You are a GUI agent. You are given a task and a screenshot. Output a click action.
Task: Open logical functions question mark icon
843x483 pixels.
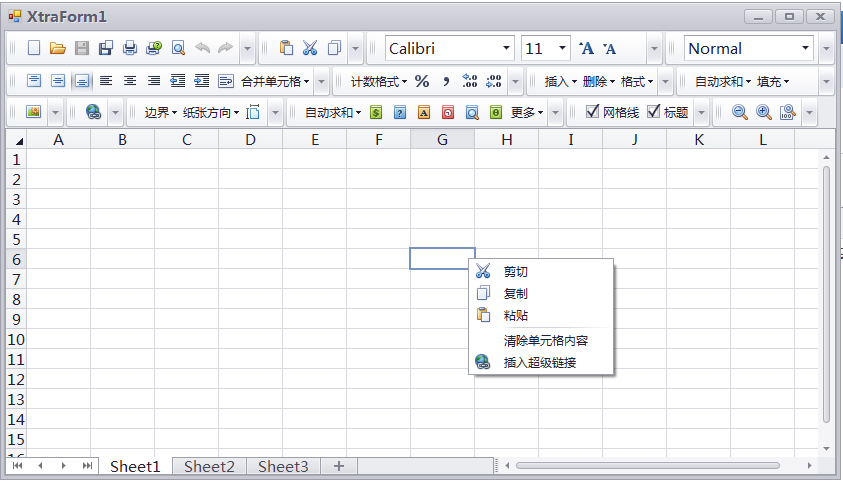click(x=399, y=112)
